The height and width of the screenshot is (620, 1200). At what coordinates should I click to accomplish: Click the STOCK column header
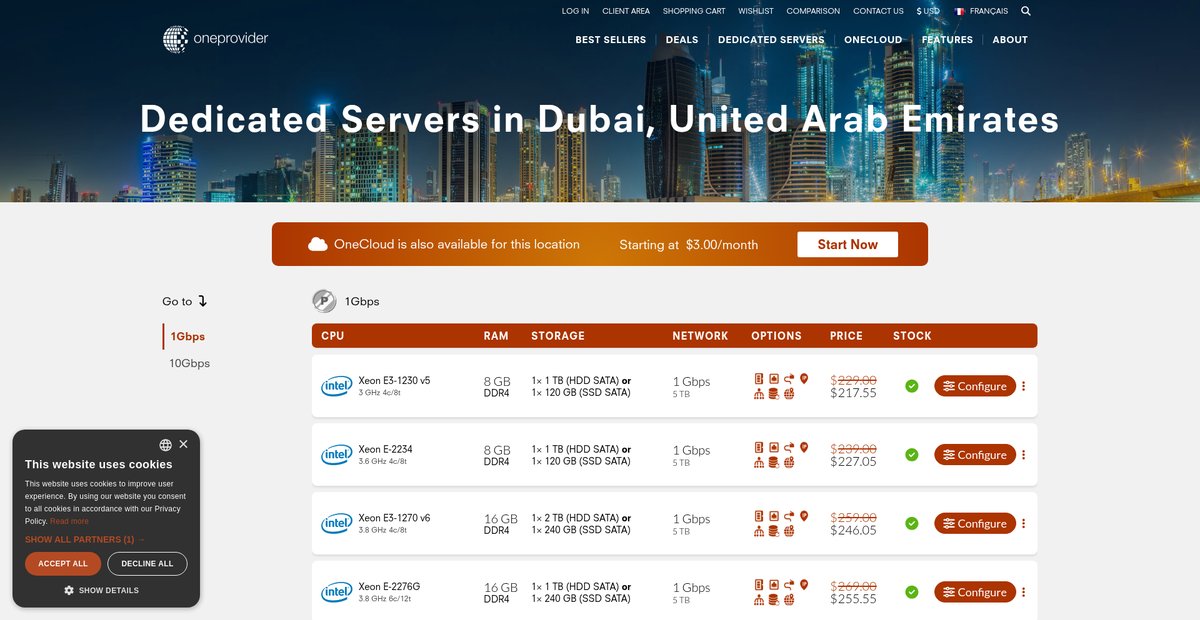pyautogui.click(x=912, y=336)
